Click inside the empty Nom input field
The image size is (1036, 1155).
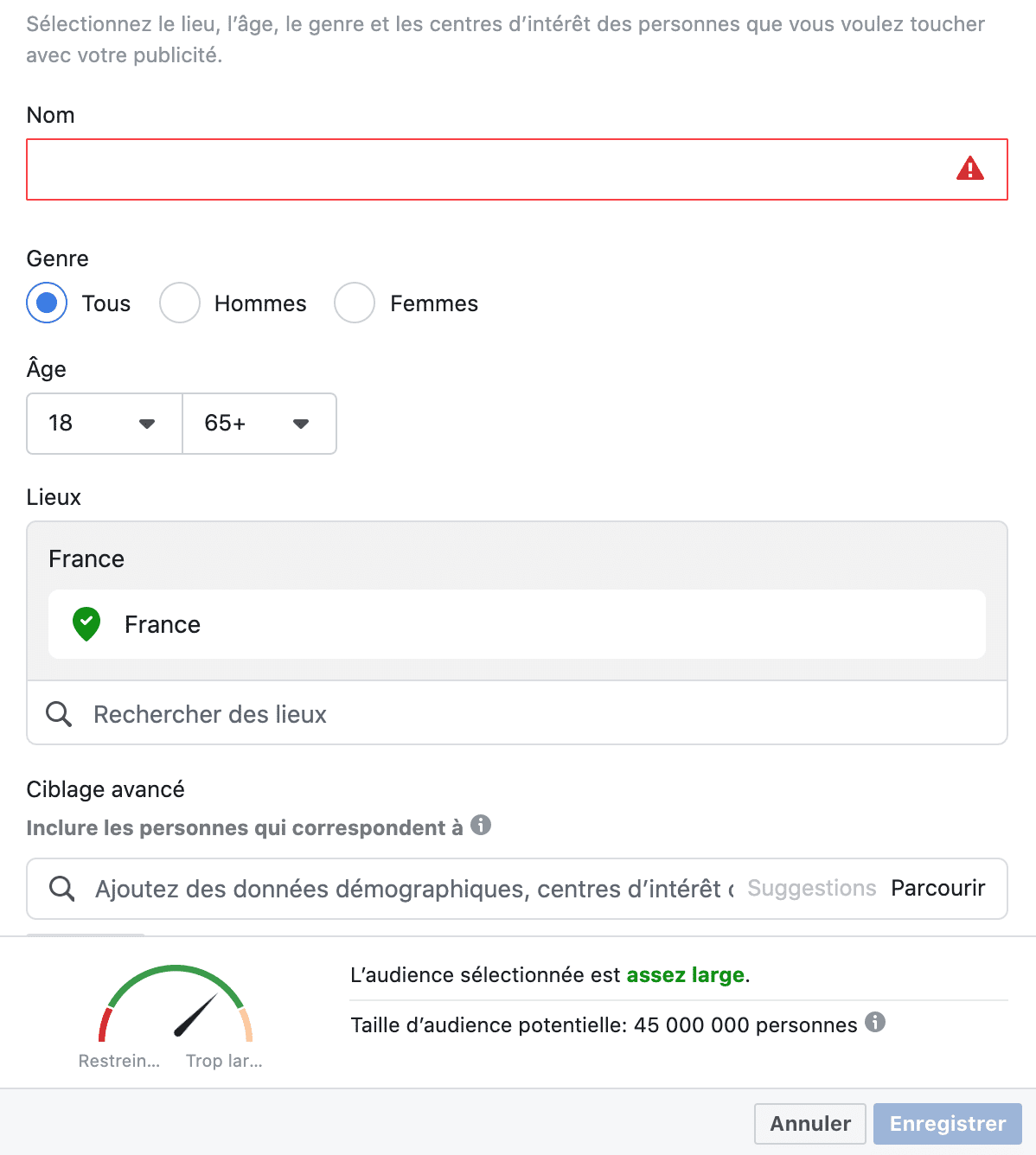[x=432, y=169]
